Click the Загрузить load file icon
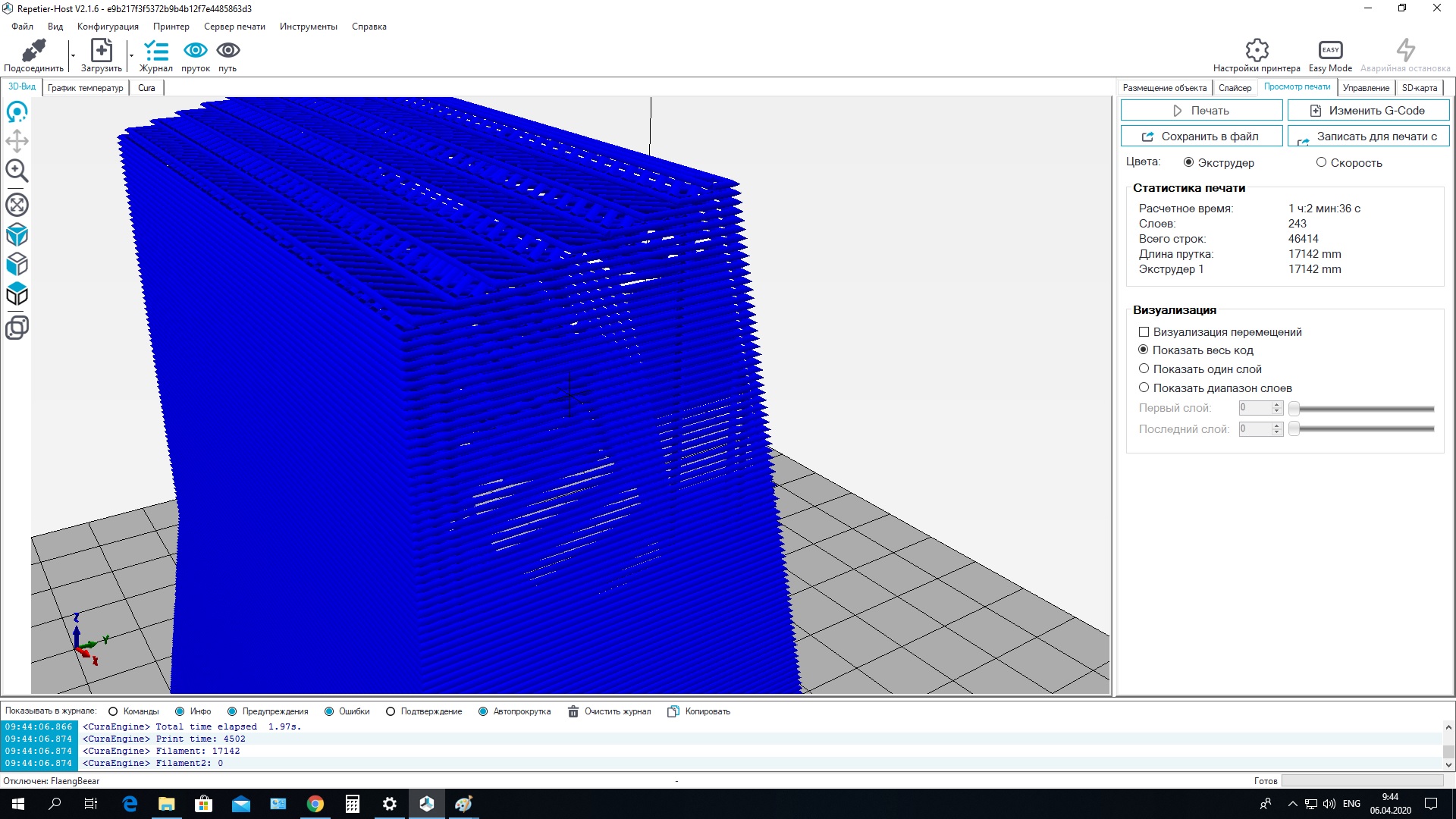Viewport: 1456px width, 819px height. point(101,50)
